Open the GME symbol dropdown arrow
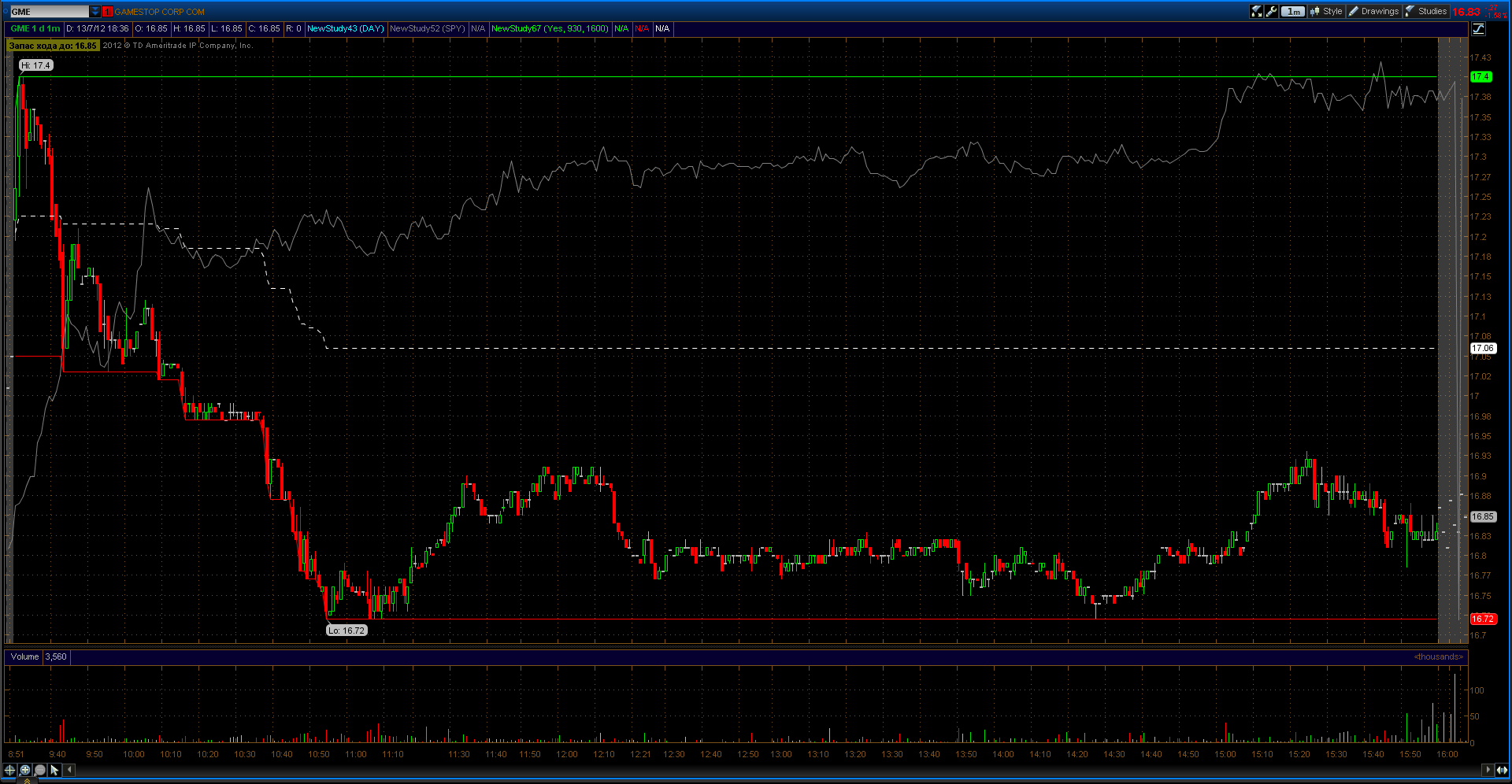Screen dimensions: 1512x784 click(x=95, y=12)
